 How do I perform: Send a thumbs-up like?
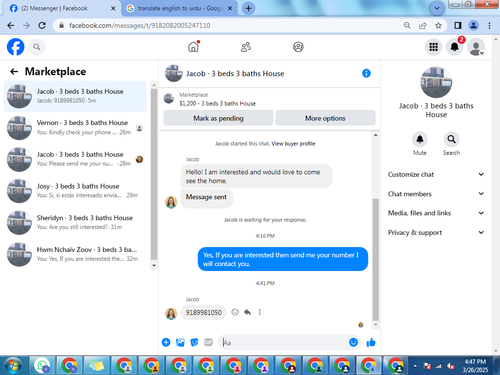371,342
